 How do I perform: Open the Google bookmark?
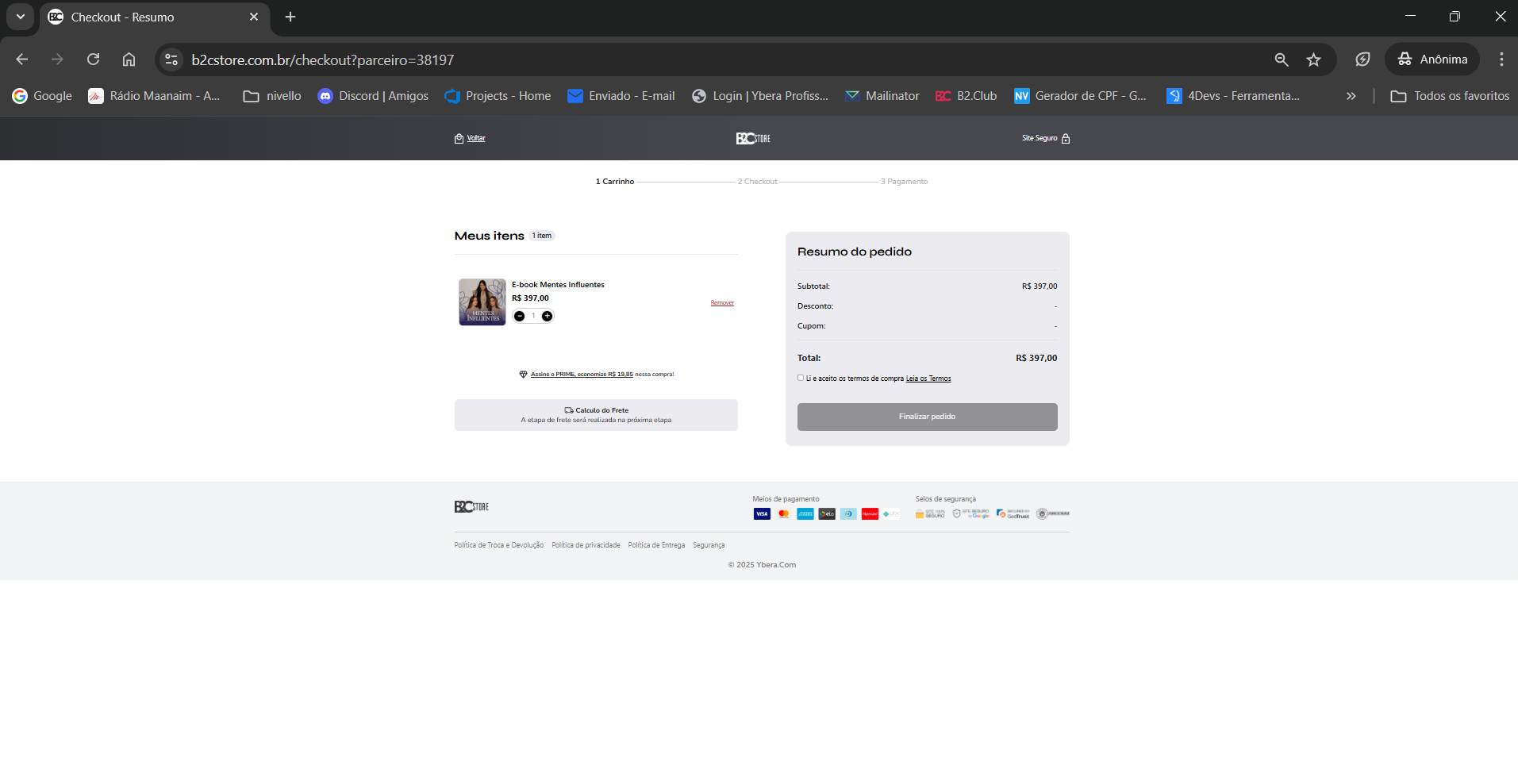pos(42,96)
